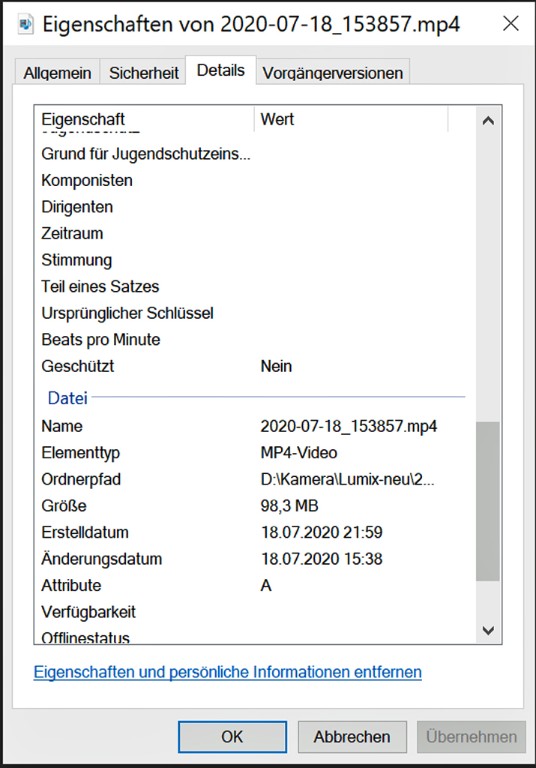
Task: Click the scrollbar up arrow
Action: point(488,120)
